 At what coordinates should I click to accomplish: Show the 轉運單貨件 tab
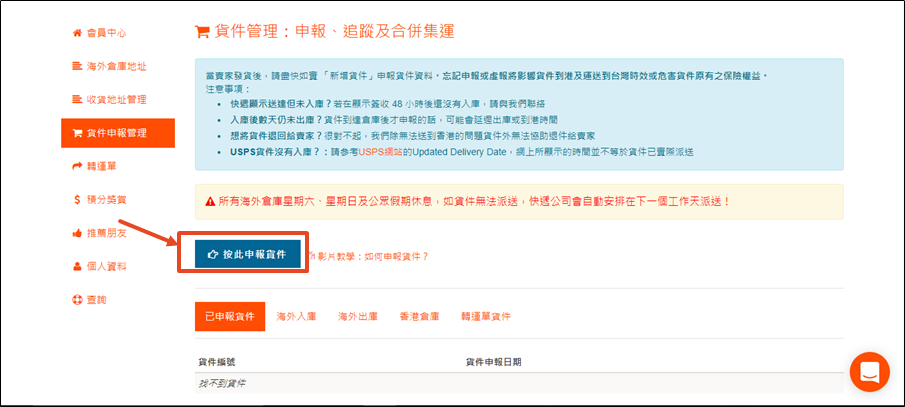click(x=486, y=316)
